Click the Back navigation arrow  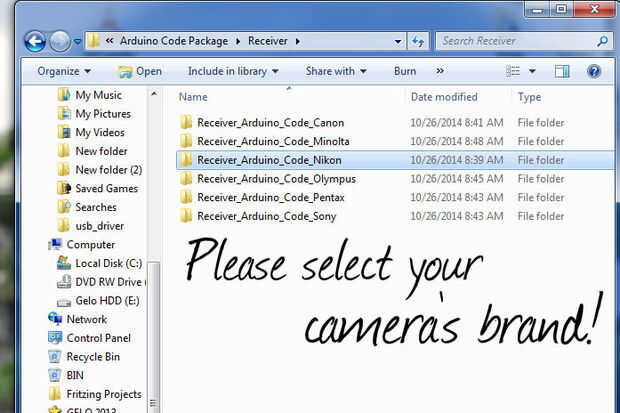point(35,42)
